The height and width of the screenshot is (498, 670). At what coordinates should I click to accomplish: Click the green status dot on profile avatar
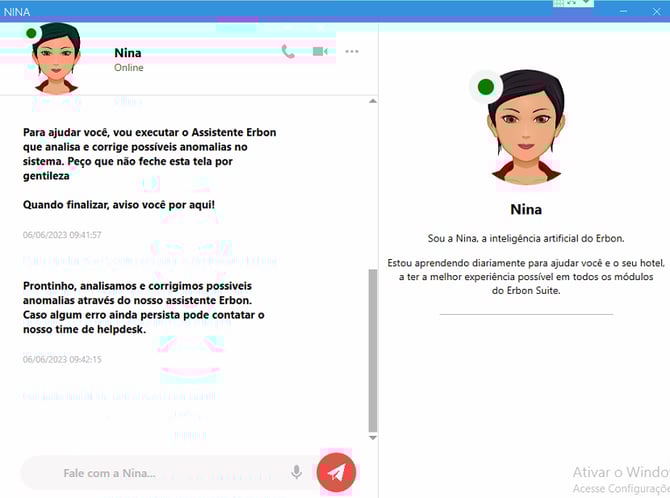(x=486, y=88)
